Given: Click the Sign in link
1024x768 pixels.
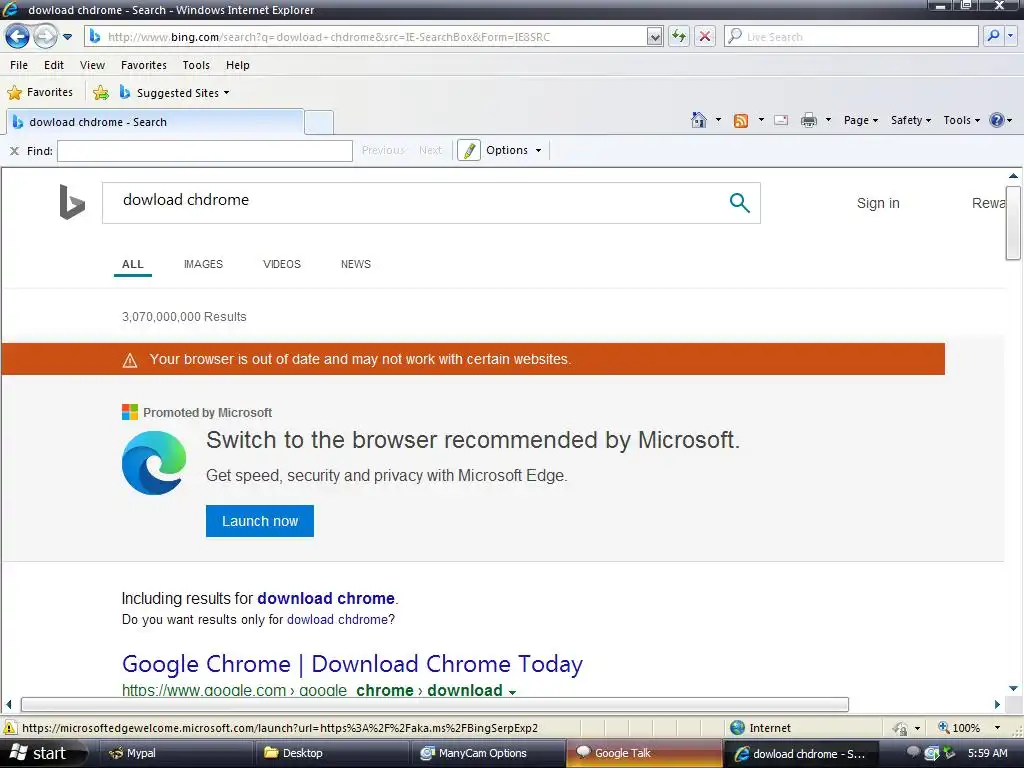Looking at the screenshot, I should pos(878,203).
